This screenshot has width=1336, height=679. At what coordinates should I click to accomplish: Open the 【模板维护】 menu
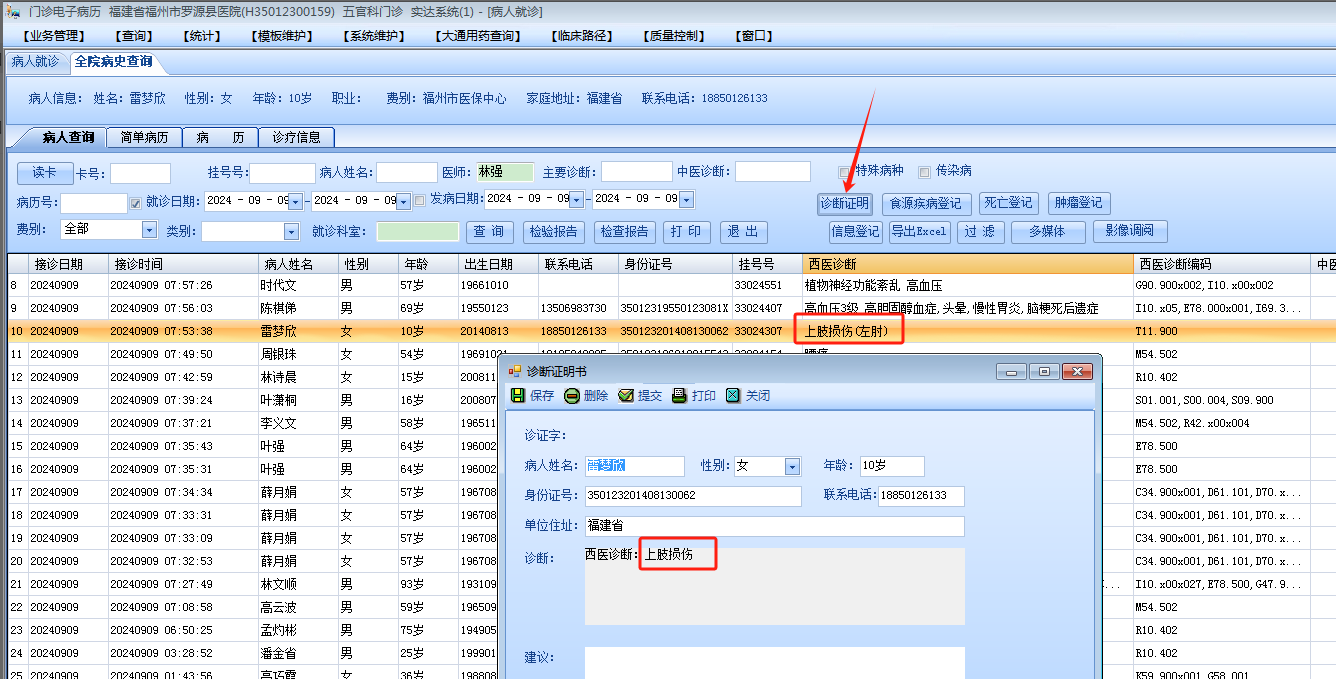(282, 36)
